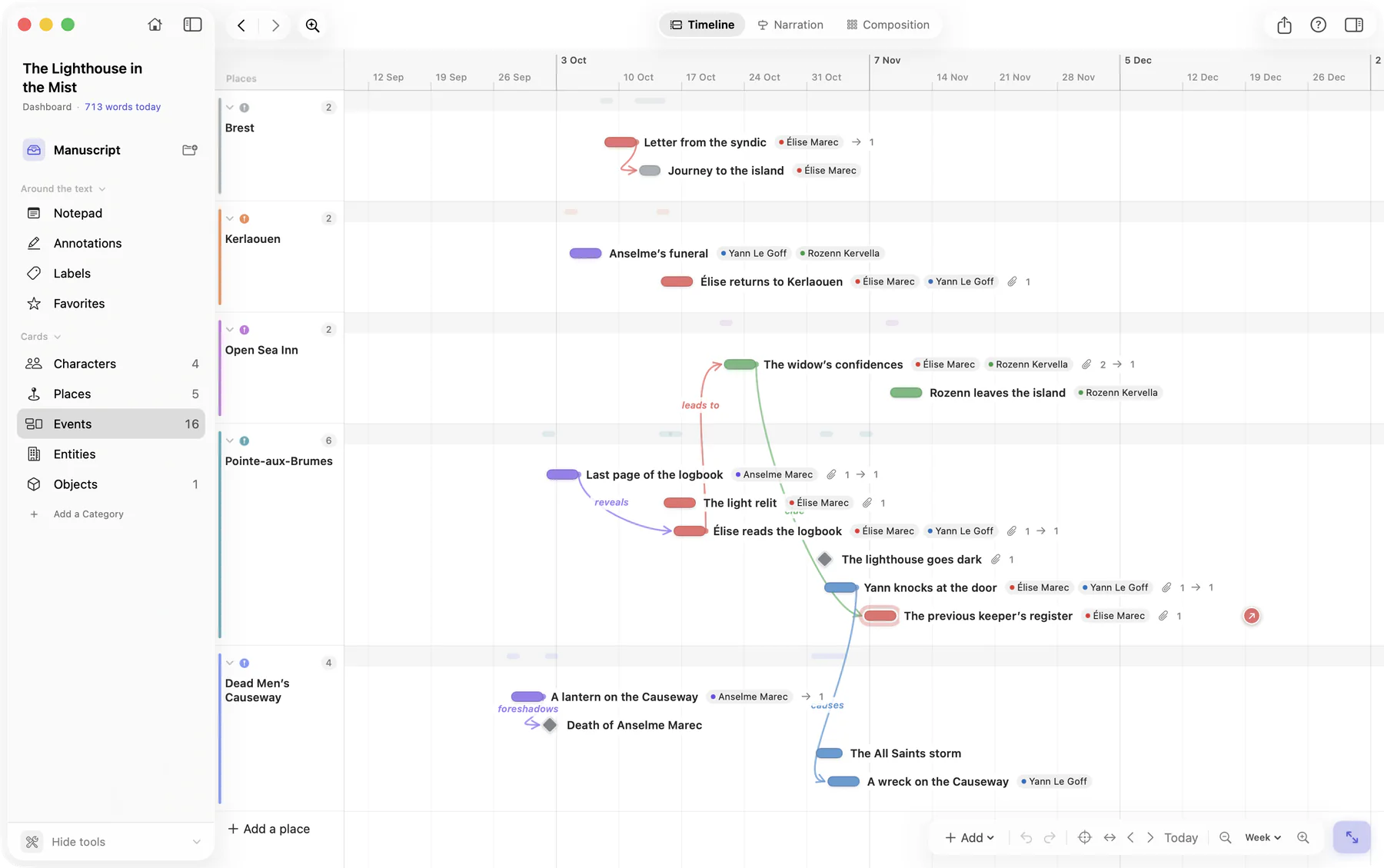This screenshot has width=1384, height=868.
Task: Click the new folder icon beside Manuscript
Action: [190, 150]
